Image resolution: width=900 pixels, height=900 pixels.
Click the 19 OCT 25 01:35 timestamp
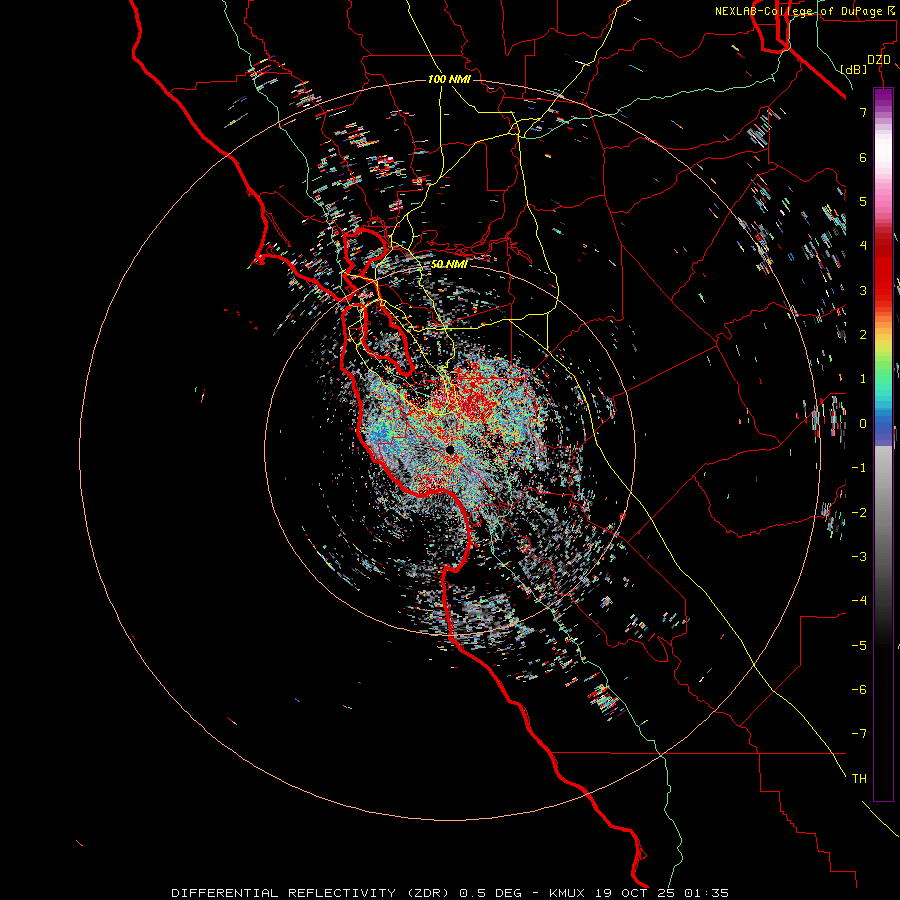[x=662, y=893]
